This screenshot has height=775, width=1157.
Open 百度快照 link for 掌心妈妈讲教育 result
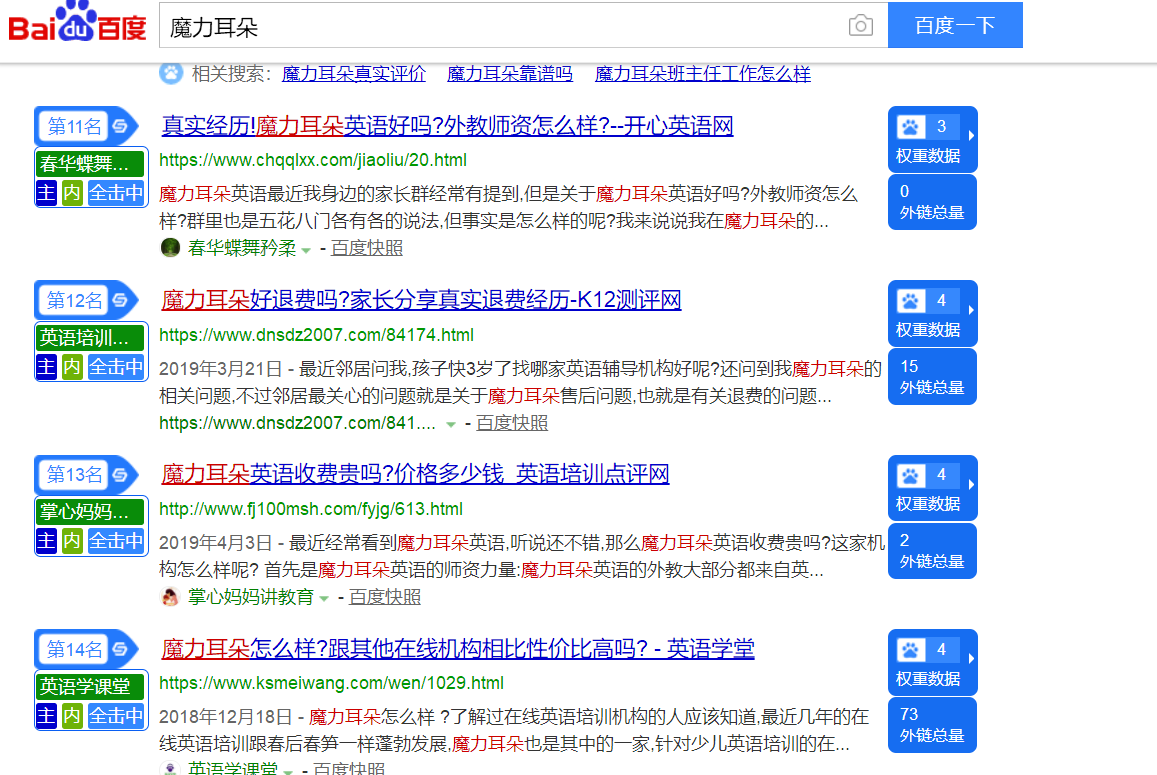pyautogui.click(x=384, y=596)
